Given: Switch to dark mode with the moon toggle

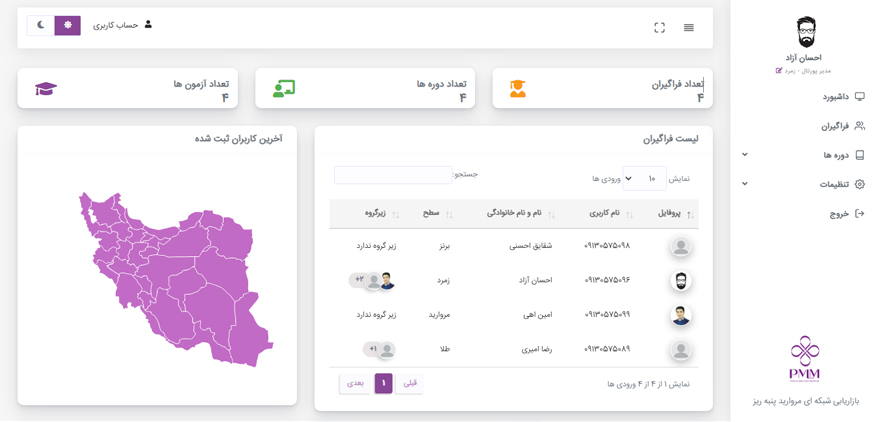Looking at the screenshot, I should 41,25.
